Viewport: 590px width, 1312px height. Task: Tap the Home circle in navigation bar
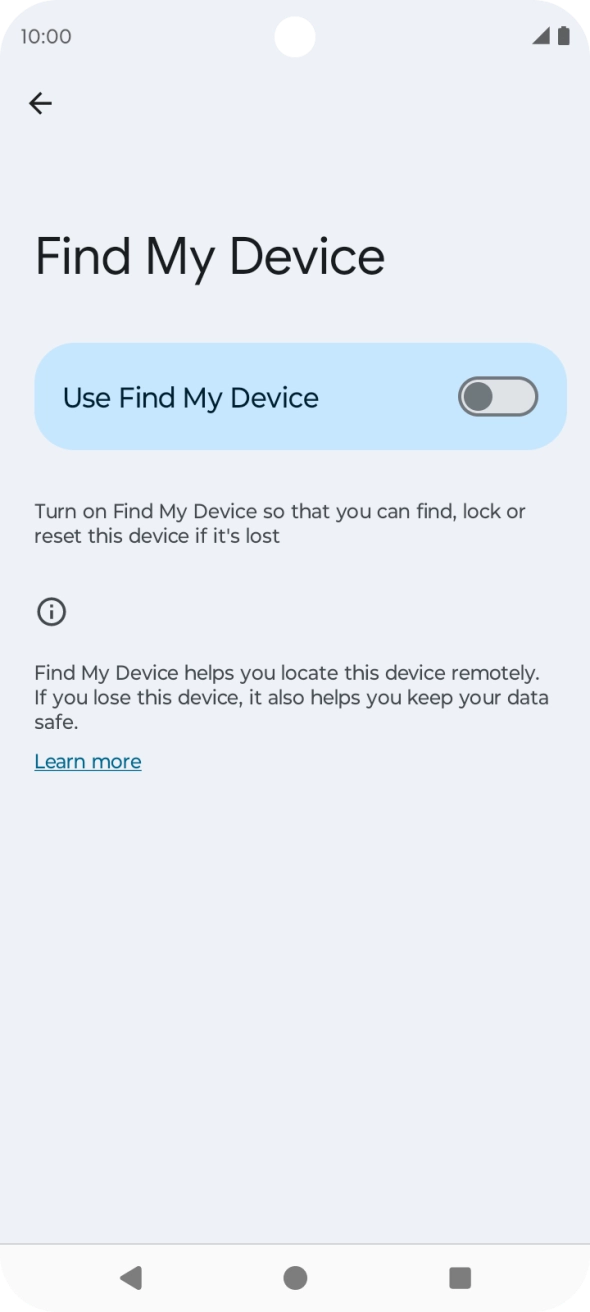coord(295,1277)
